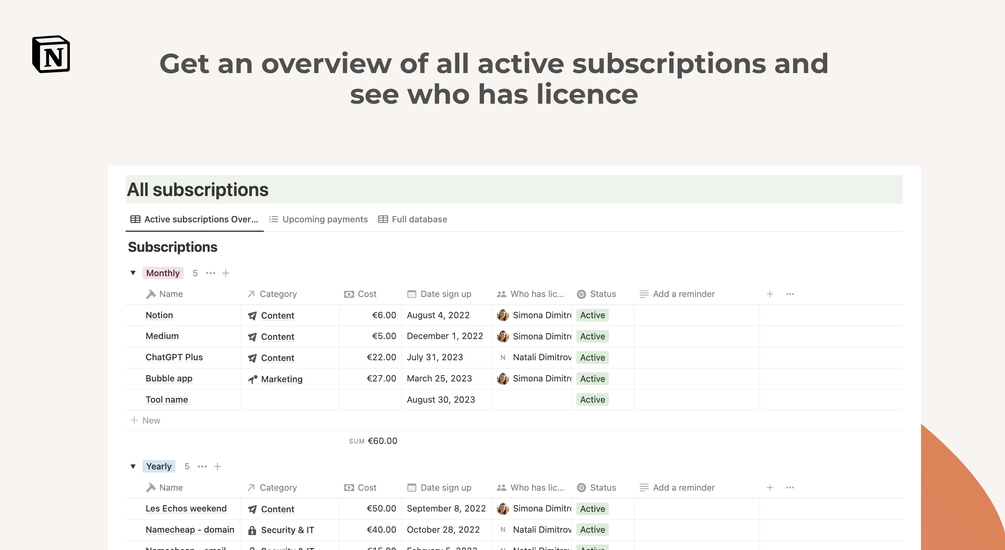Add a new item to the Yearly group

(217, 467)
